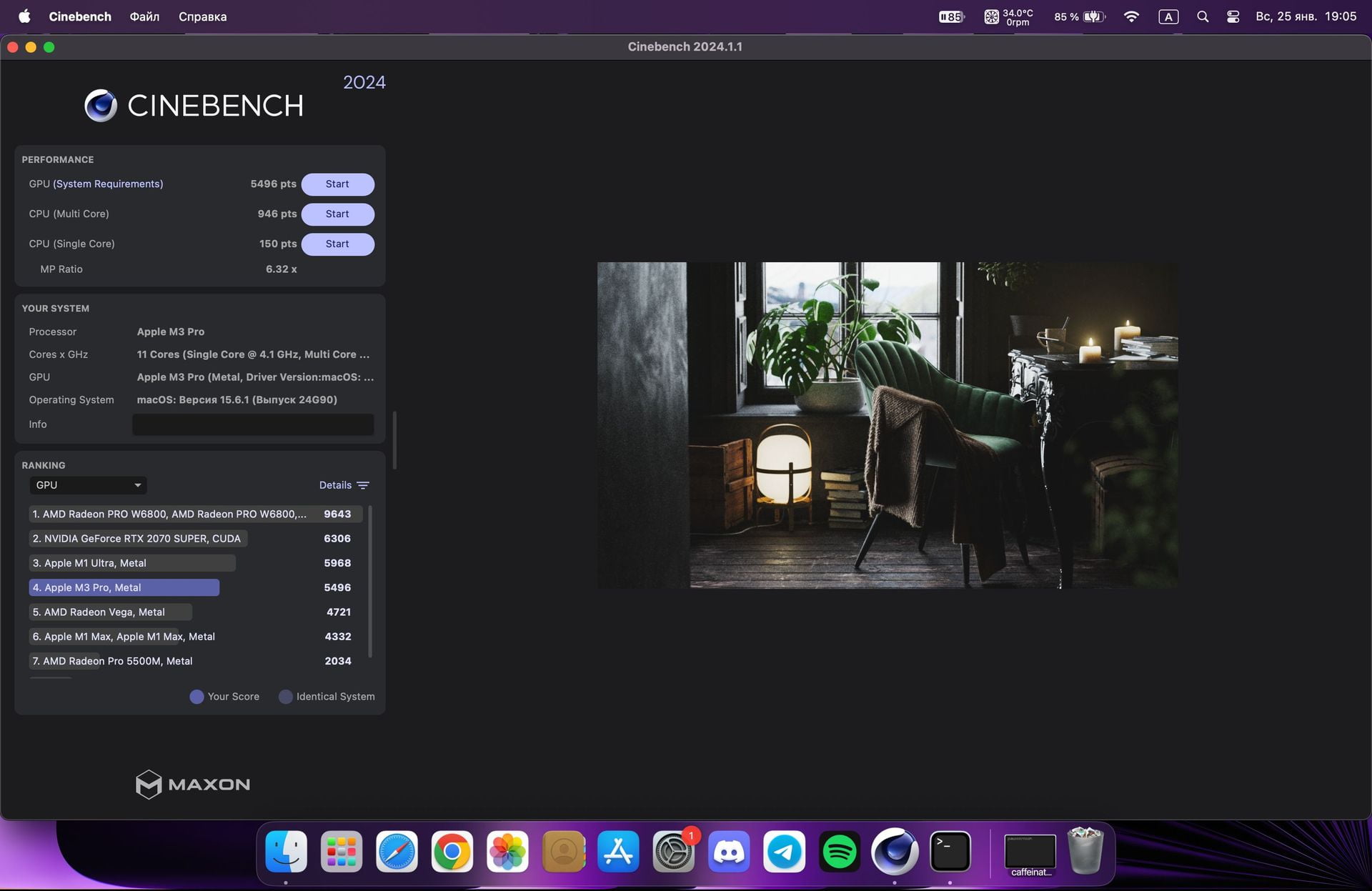Click the Maxon logo
1372x891 pixels.
(193, 785)
